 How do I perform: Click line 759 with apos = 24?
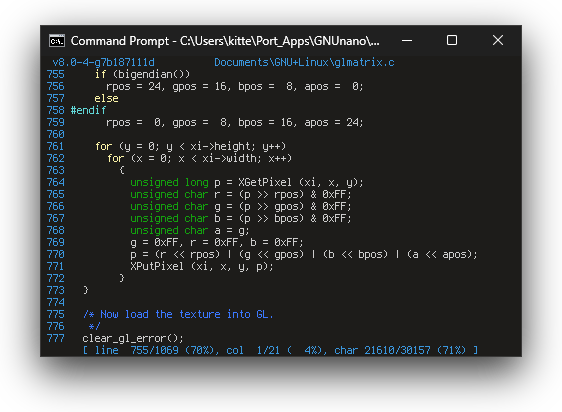coord(234,122)
